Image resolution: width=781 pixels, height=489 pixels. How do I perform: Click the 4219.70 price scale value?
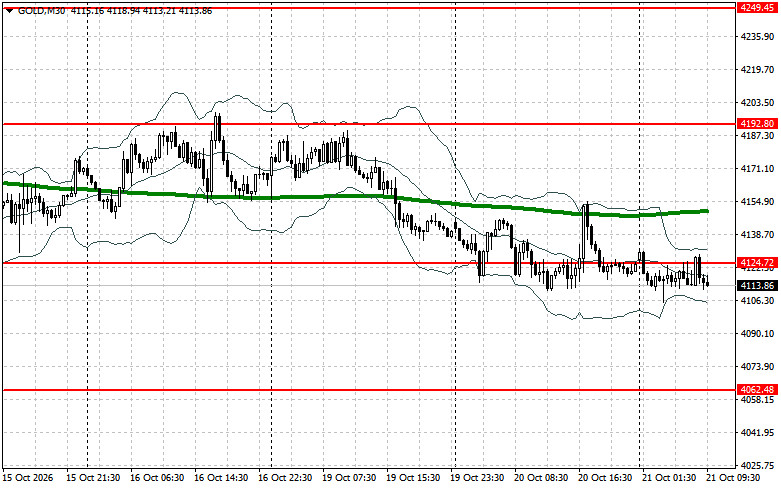click(757, 70)
